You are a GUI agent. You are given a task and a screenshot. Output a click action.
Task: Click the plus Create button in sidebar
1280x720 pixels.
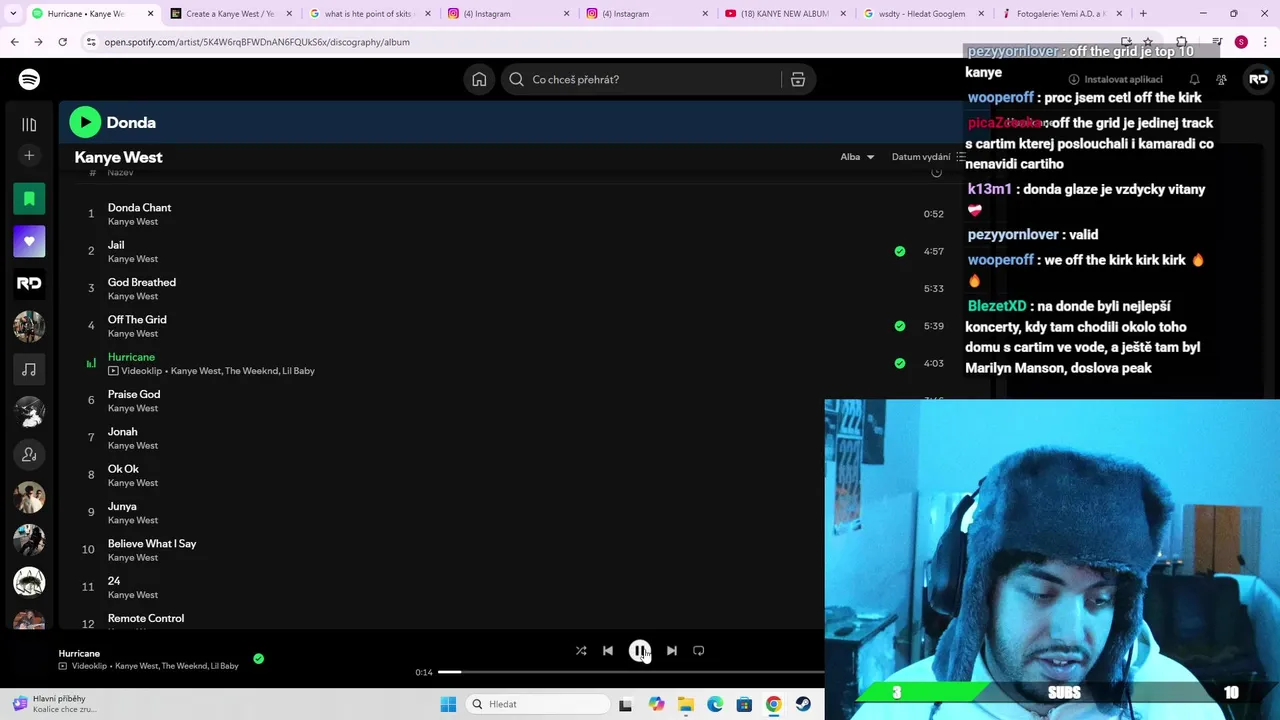click(x=29, y=156)
